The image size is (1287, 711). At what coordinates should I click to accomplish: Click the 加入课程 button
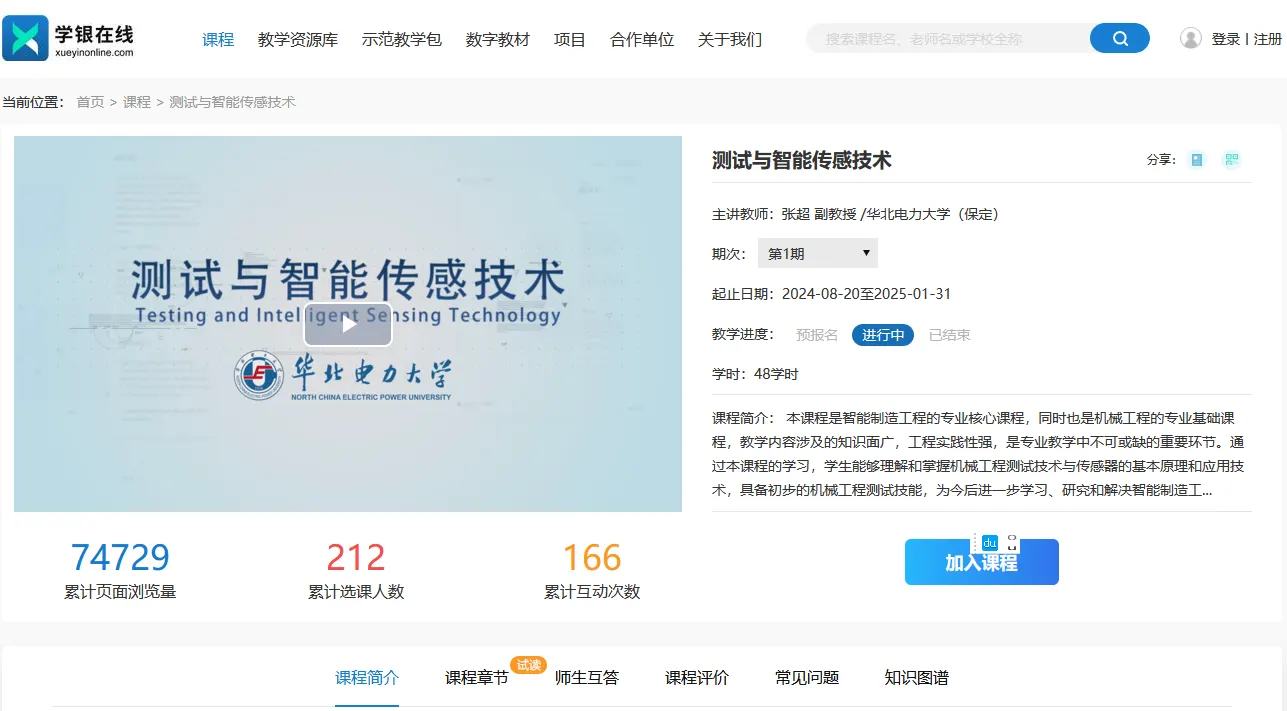pyautogui.click(x=982, y=562)
